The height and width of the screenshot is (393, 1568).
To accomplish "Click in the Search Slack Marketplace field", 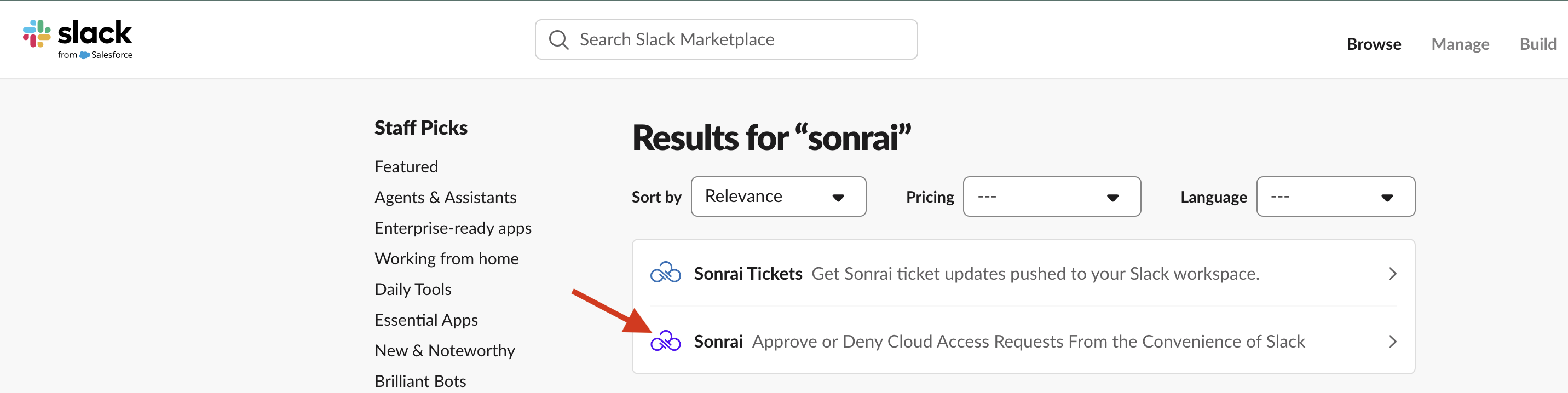I will [726, 39].
